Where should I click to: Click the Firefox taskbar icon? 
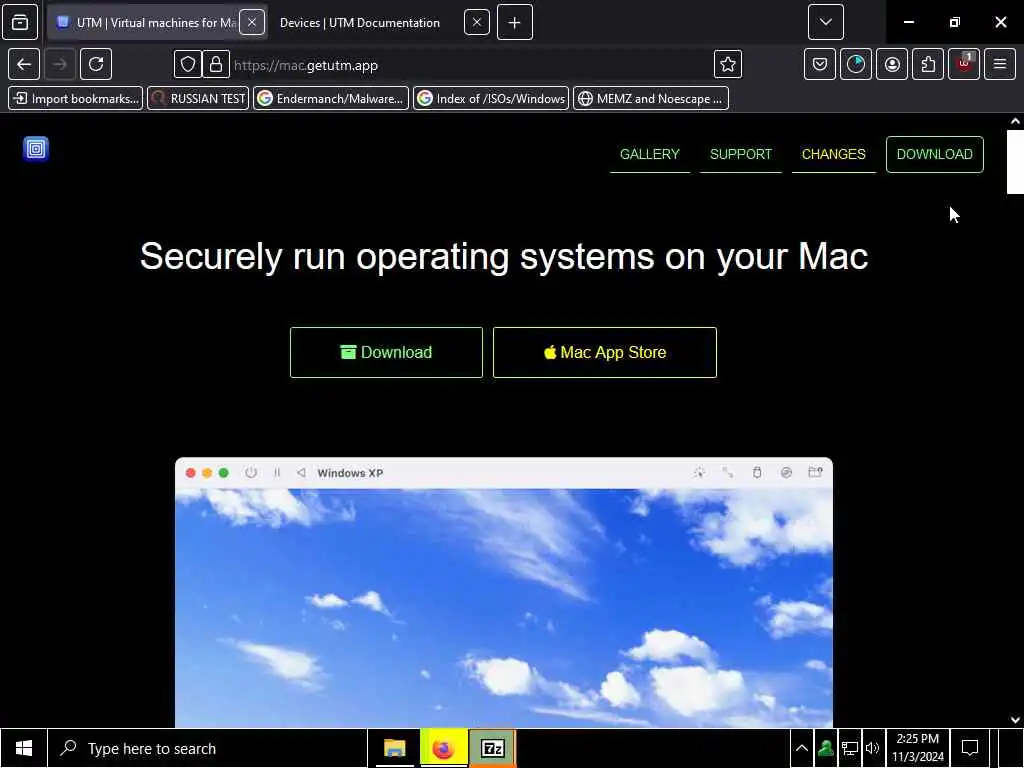tap(443, 748)
